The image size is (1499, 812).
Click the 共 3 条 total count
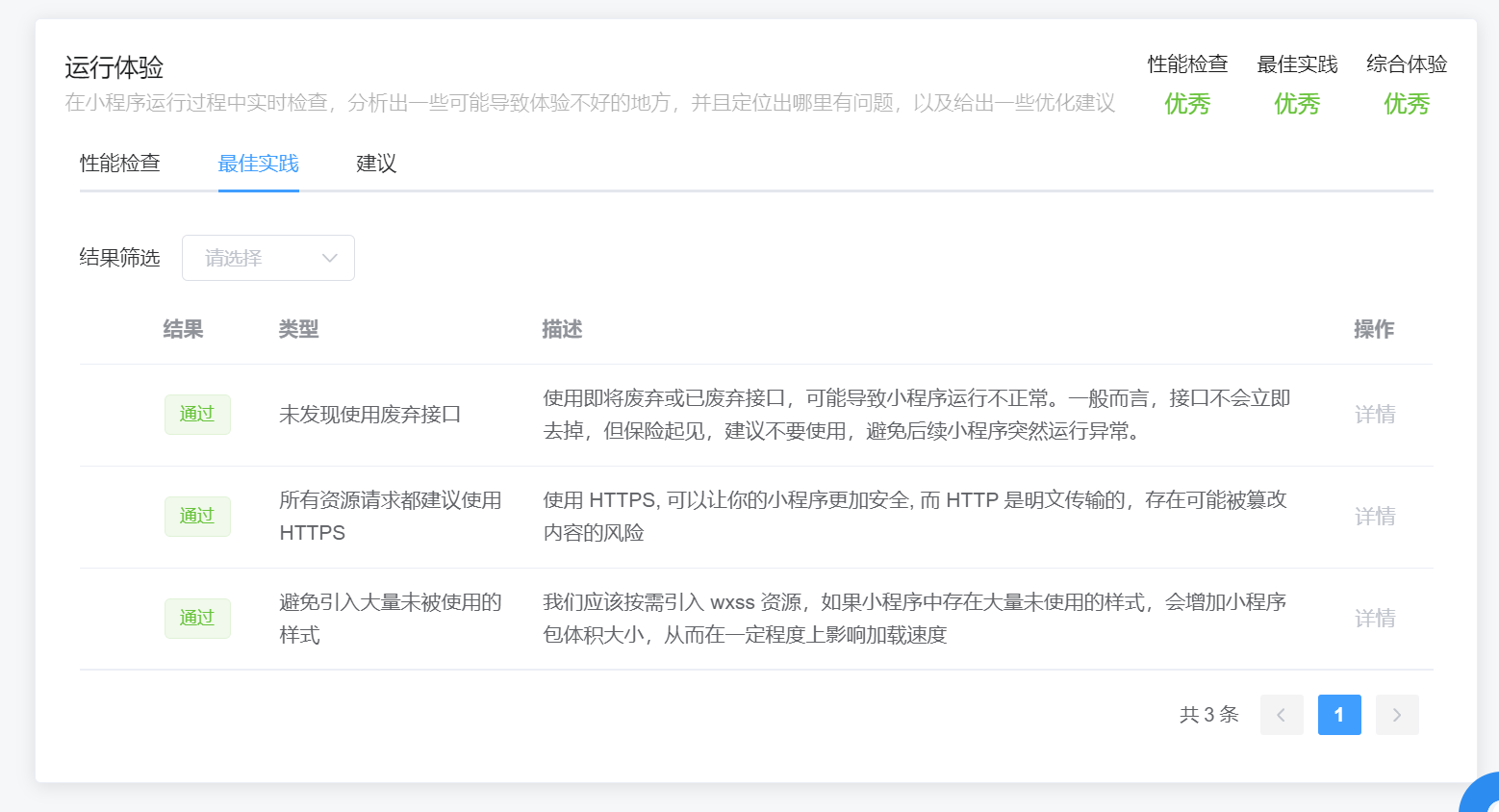(x=1209, y=715)
